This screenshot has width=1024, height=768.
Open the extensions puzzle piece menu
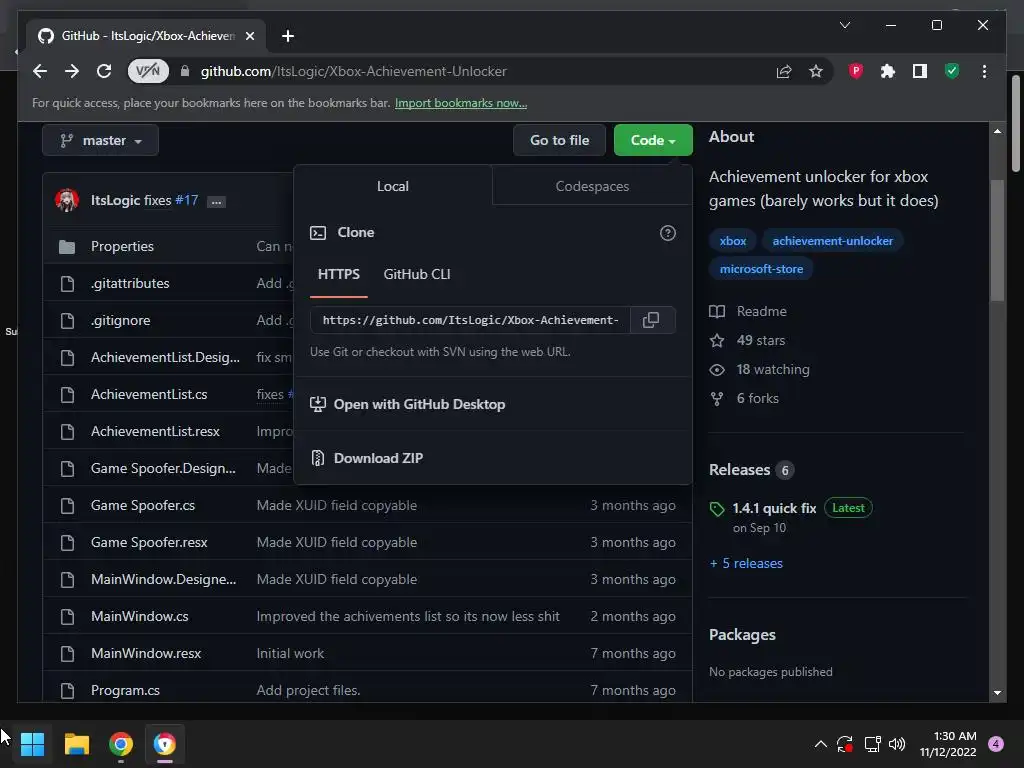pyautogui.click(x=888, y=71)
